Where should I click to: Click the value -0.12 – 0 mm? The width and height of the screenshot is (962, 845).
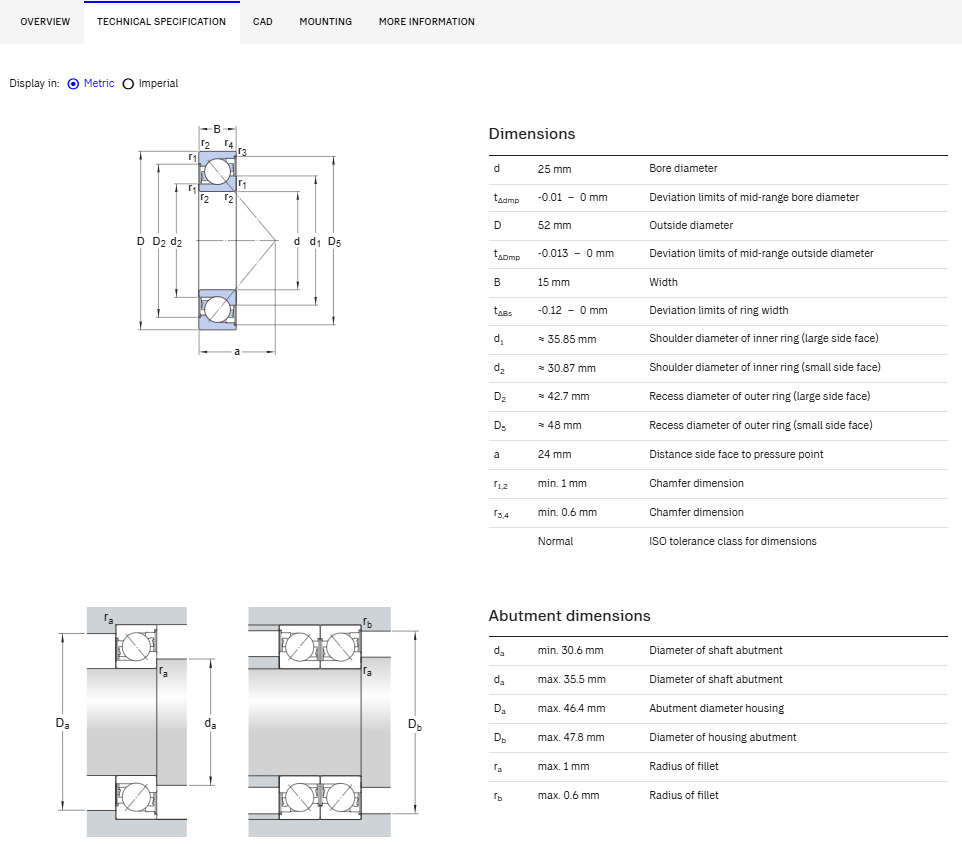click(x=572, y=310)
